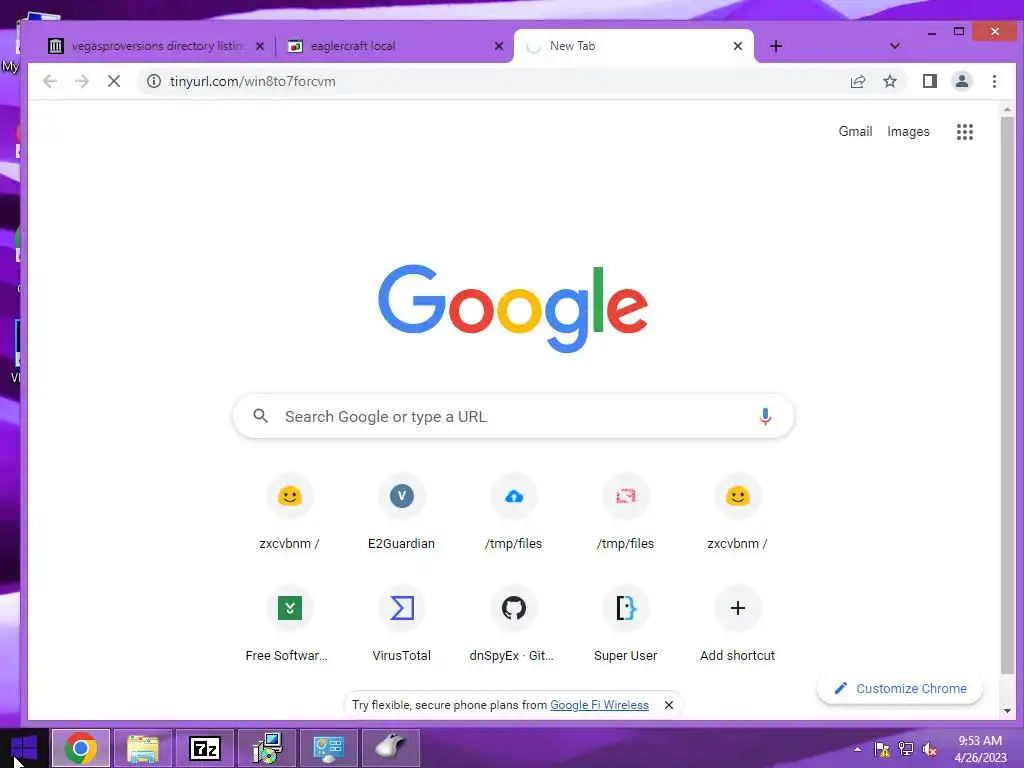Open the clock showing 9:53 AM
Viewport: 1024px width, 768px height.
(x=980, y=749)
